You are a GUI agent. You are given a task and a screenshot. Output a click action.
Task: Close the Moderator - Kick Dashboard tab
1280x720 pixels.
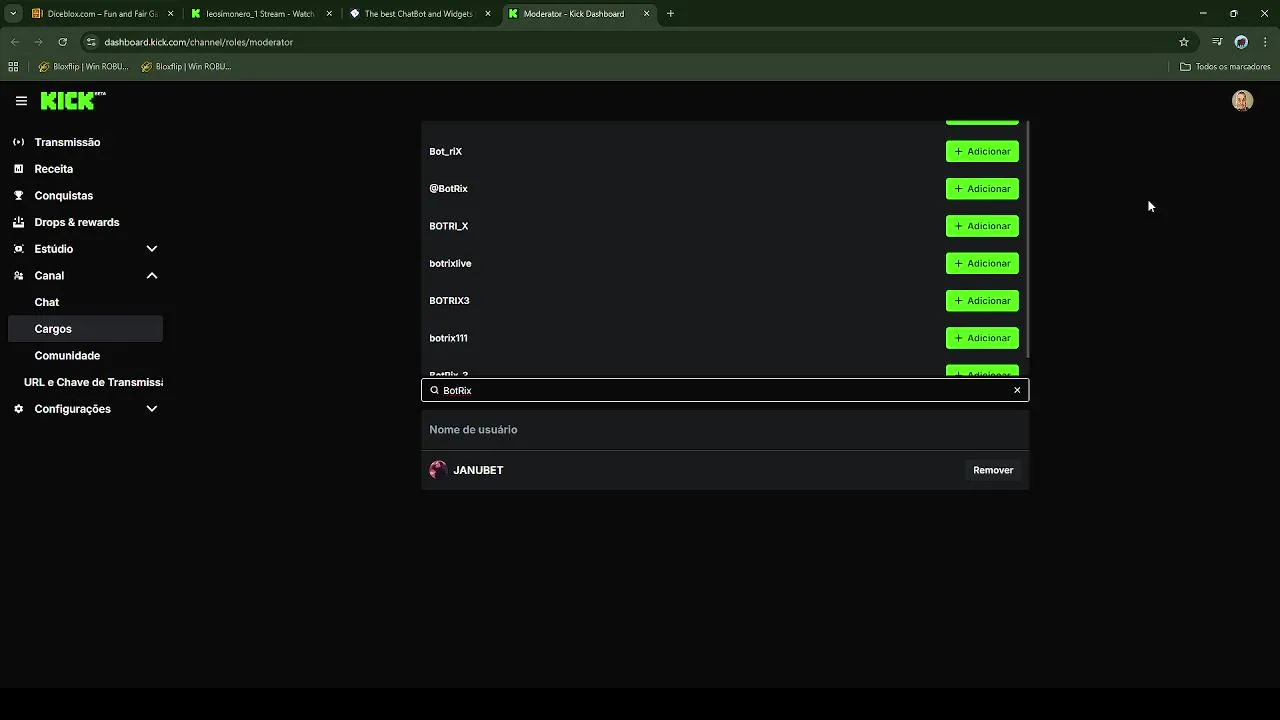[x=646, y=14]
